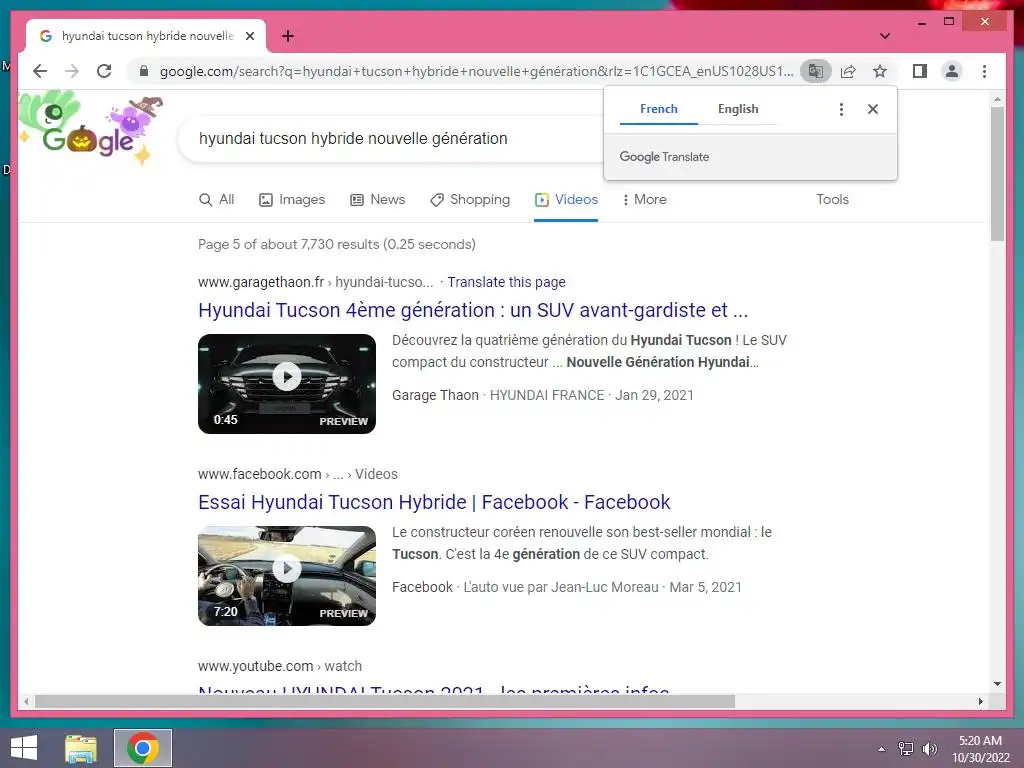The image size is (1024, 768).
Task: Click the forward navigation arrow
Action: coord(72,71)
